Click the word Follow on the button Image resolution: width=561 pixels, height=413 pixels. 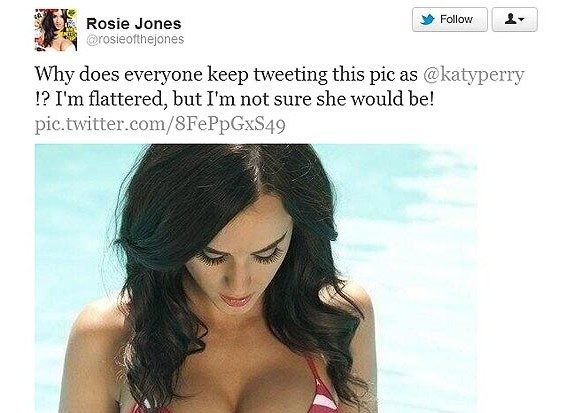tap(456, 19)
